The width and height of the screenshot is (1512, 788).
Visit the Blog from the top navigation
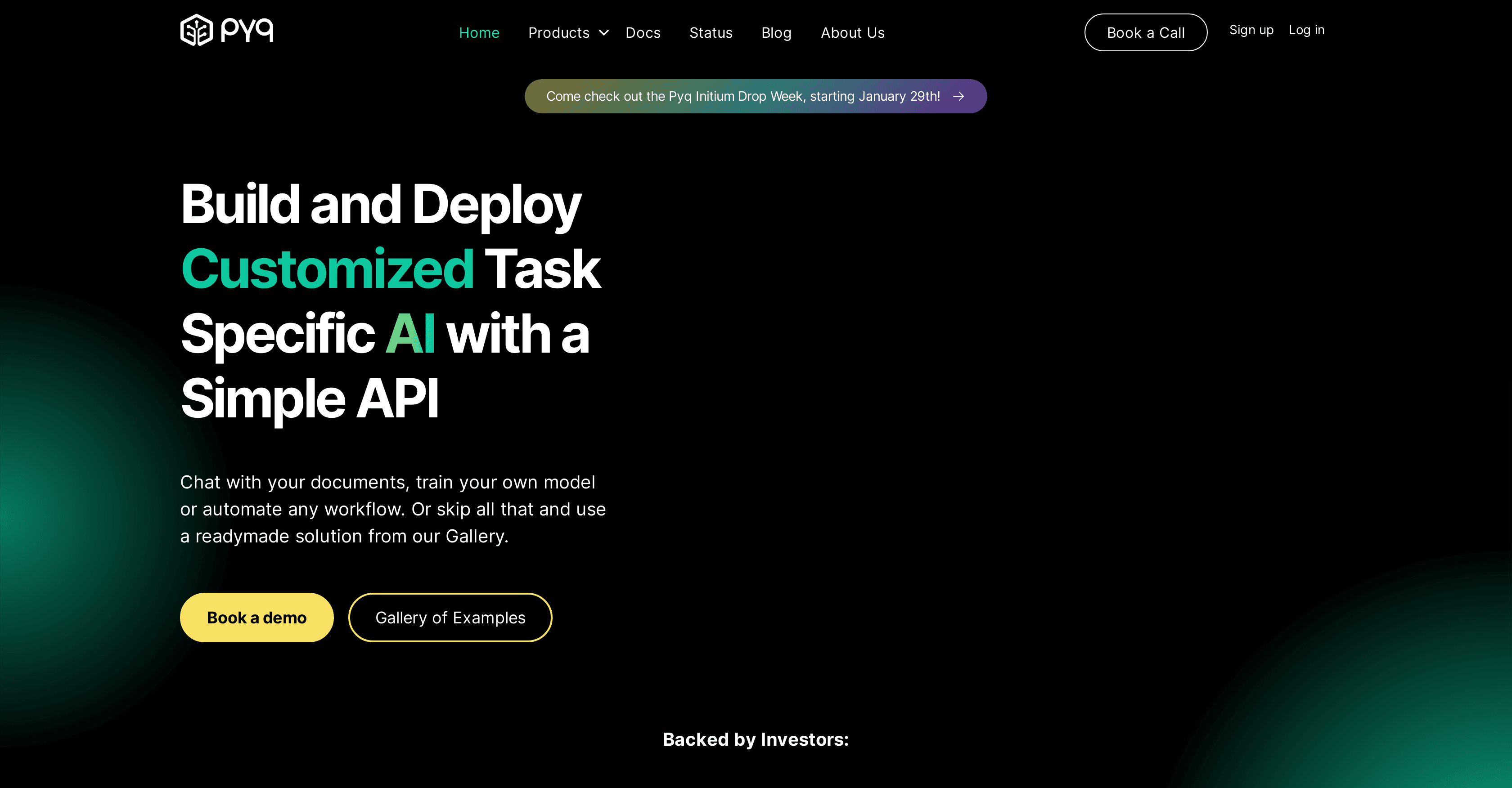(x=777, y=33)
